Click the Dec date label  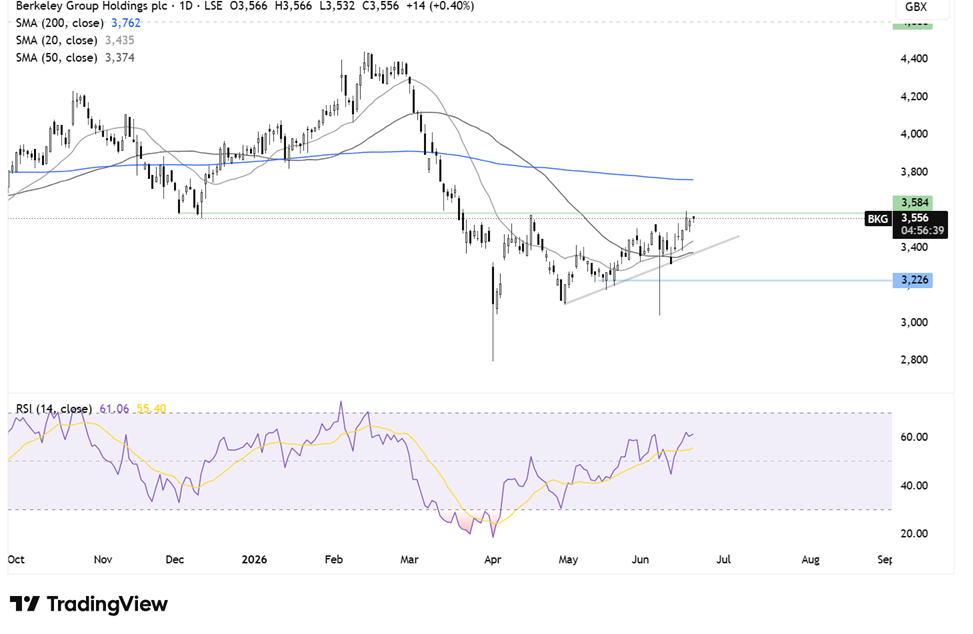coord(175,560)
